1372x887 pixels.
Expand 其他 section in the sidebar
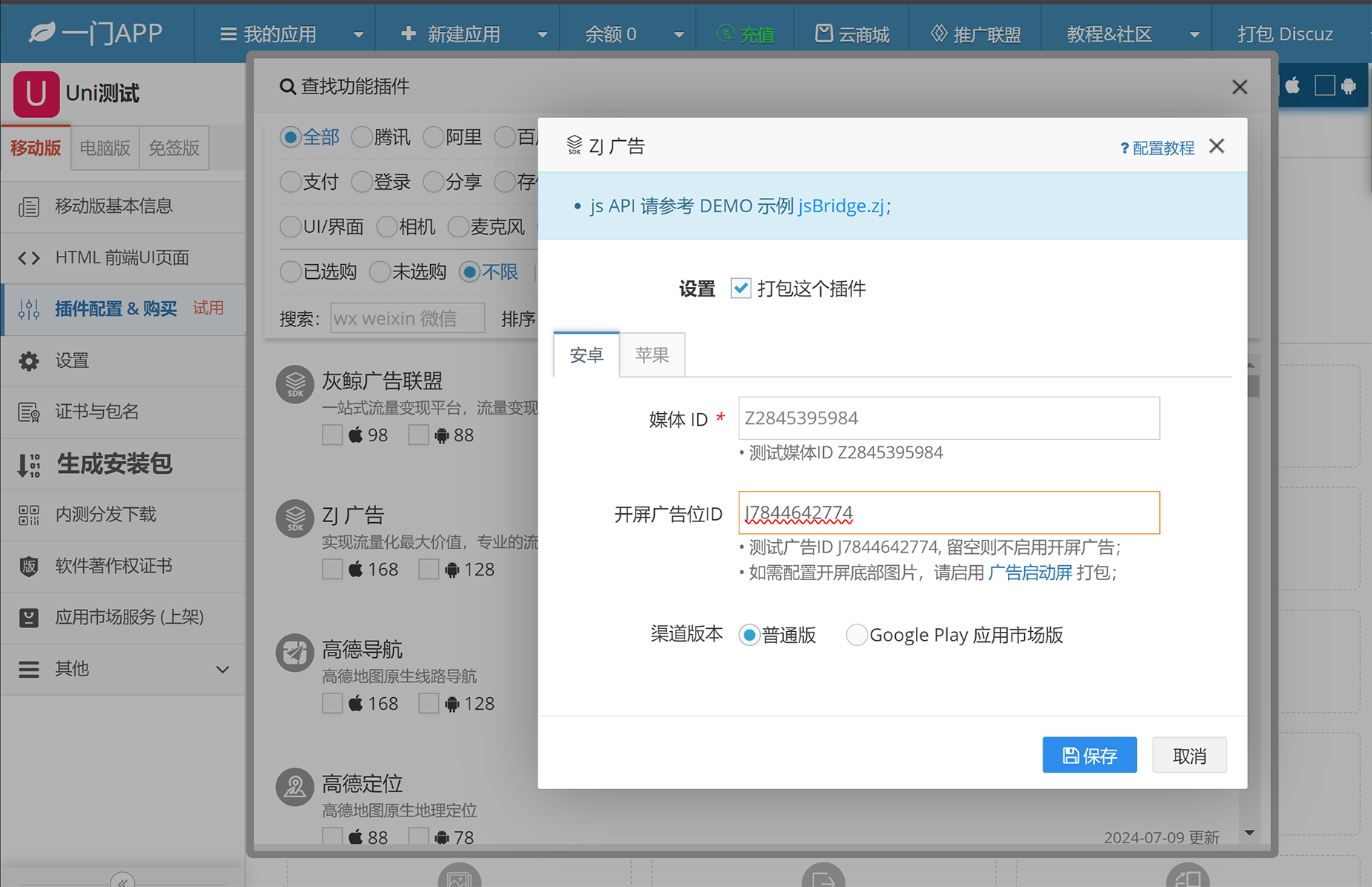(x=123, y=669)
